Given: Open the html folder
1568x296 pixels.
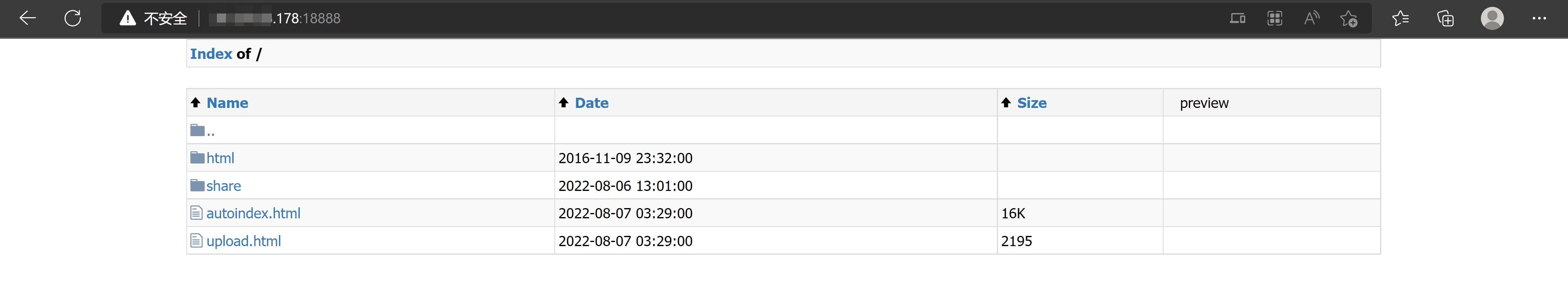Looking at the screenshot, I should coord(220,158).
